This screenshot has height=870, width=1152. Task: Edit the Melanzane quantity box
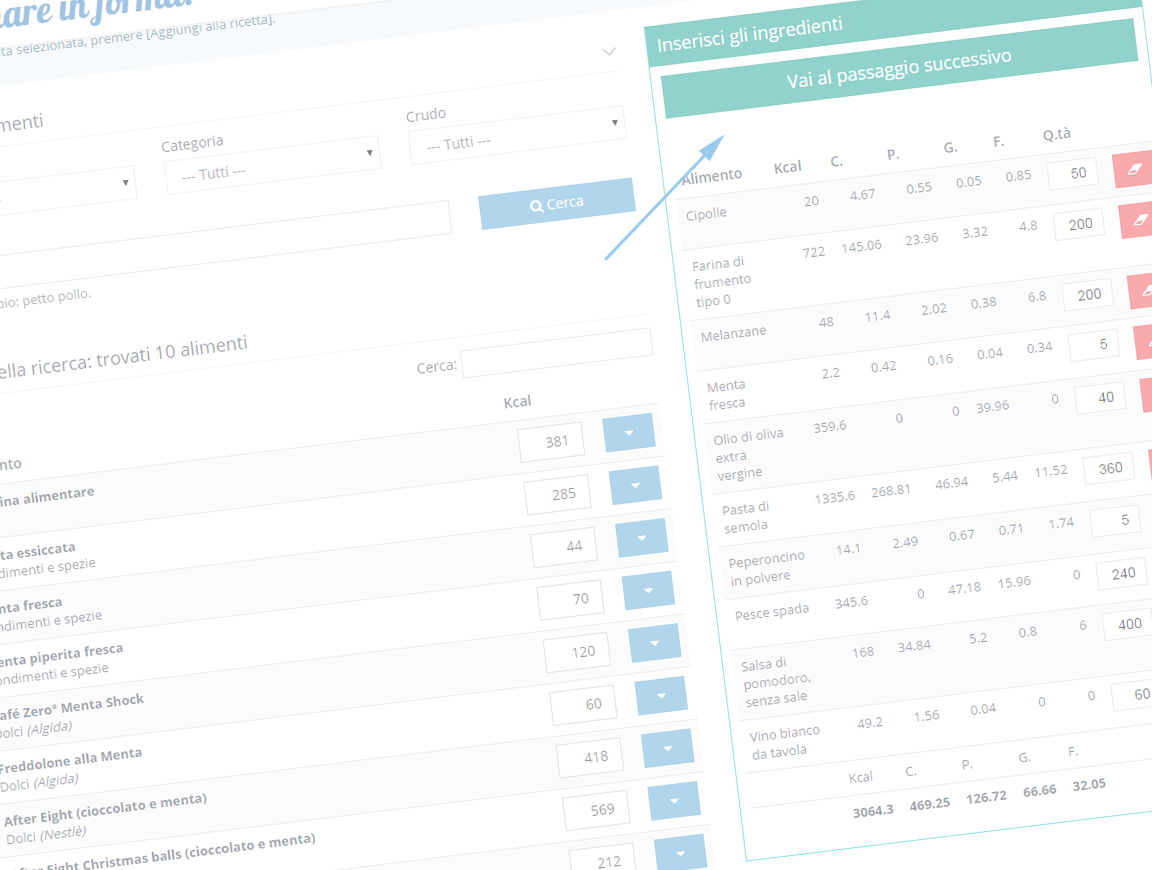point(1088,295)
